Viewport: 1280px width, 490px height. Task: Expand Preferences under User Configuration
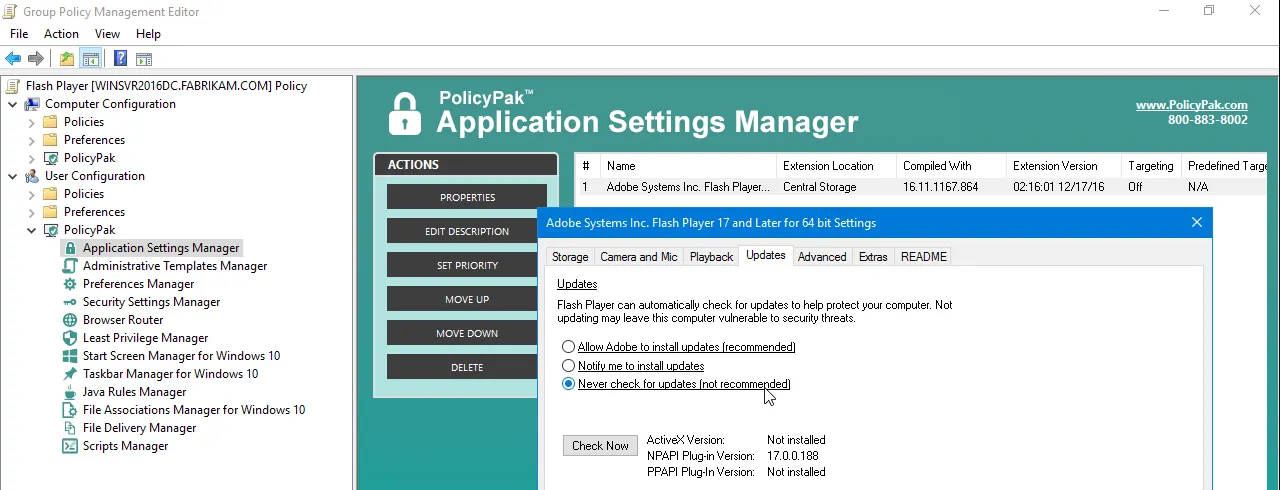[32, 212]
